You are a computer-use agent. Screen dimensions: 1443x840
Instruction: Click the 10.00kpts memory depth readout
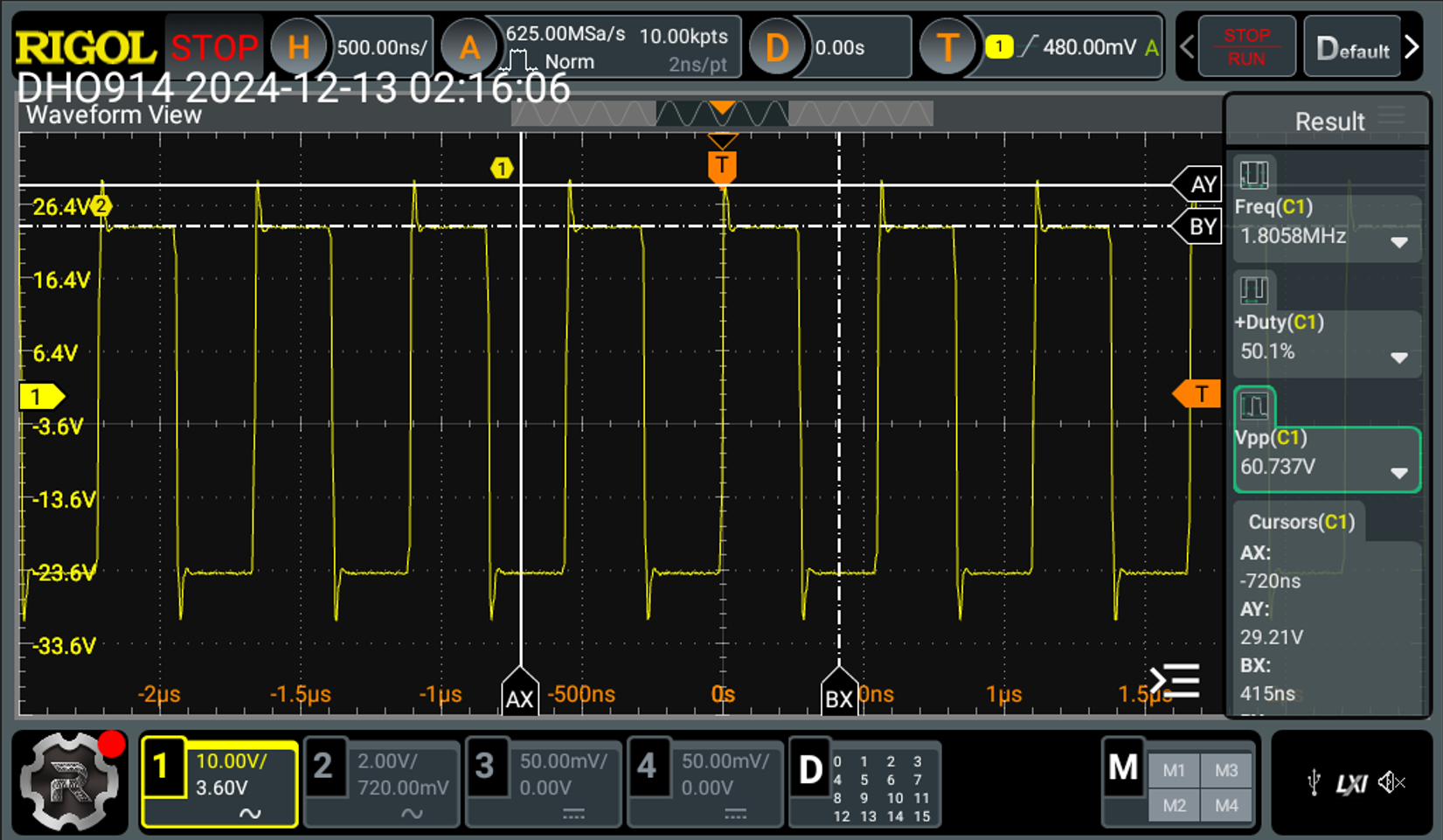683,36
